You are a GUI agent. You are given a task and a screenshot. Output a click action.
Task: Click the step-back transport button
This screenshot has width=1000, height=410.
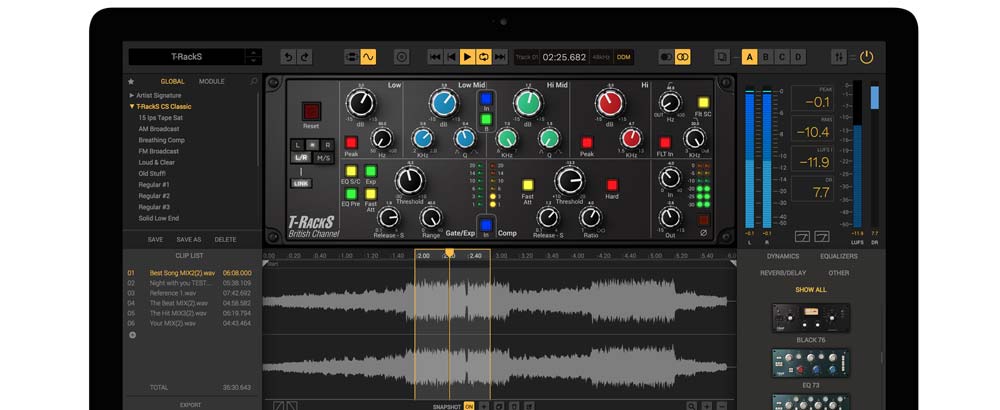[x=452, y=57]
